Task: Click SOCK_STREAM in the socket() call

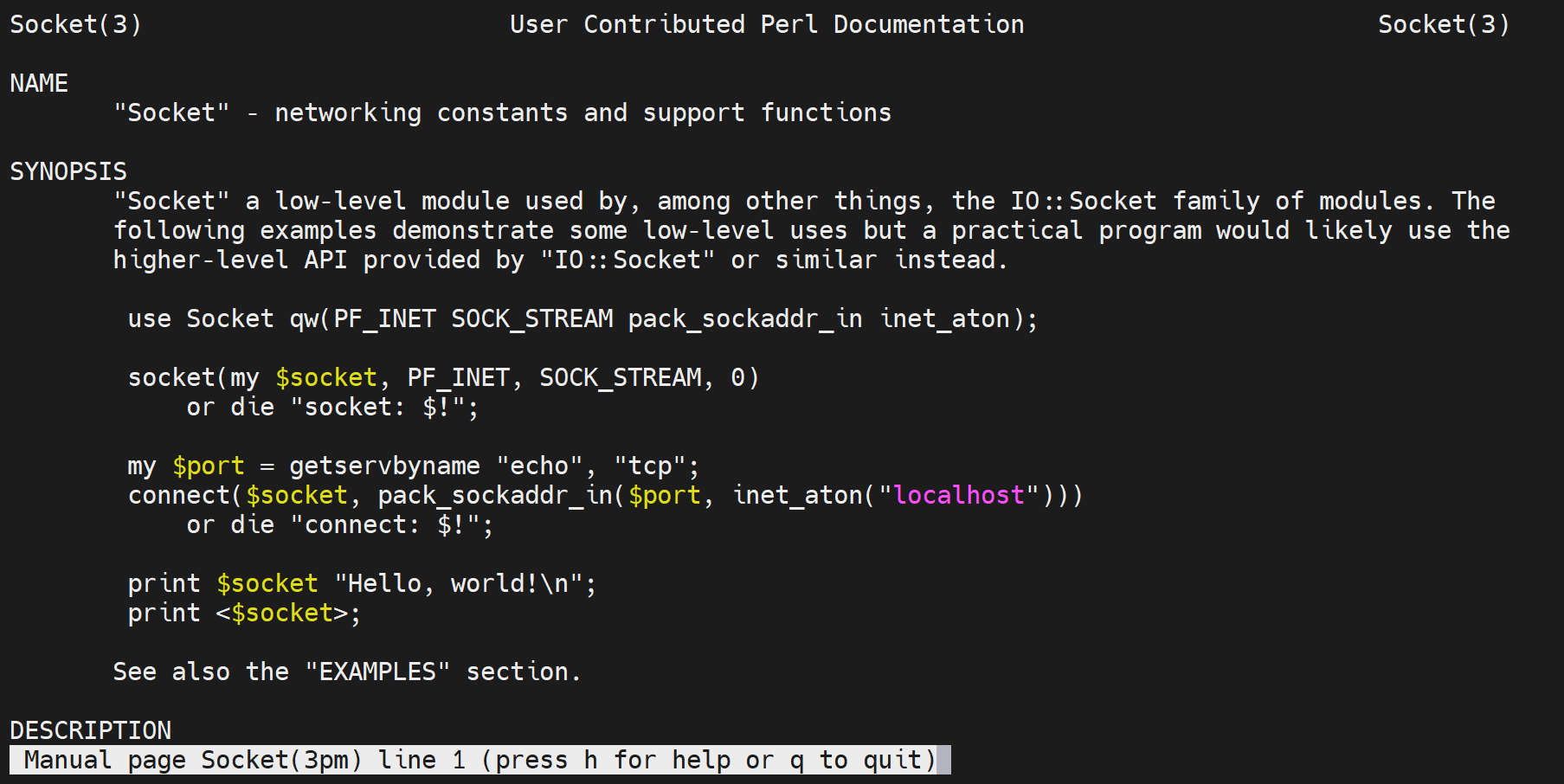Action: [x=620, y=377]
